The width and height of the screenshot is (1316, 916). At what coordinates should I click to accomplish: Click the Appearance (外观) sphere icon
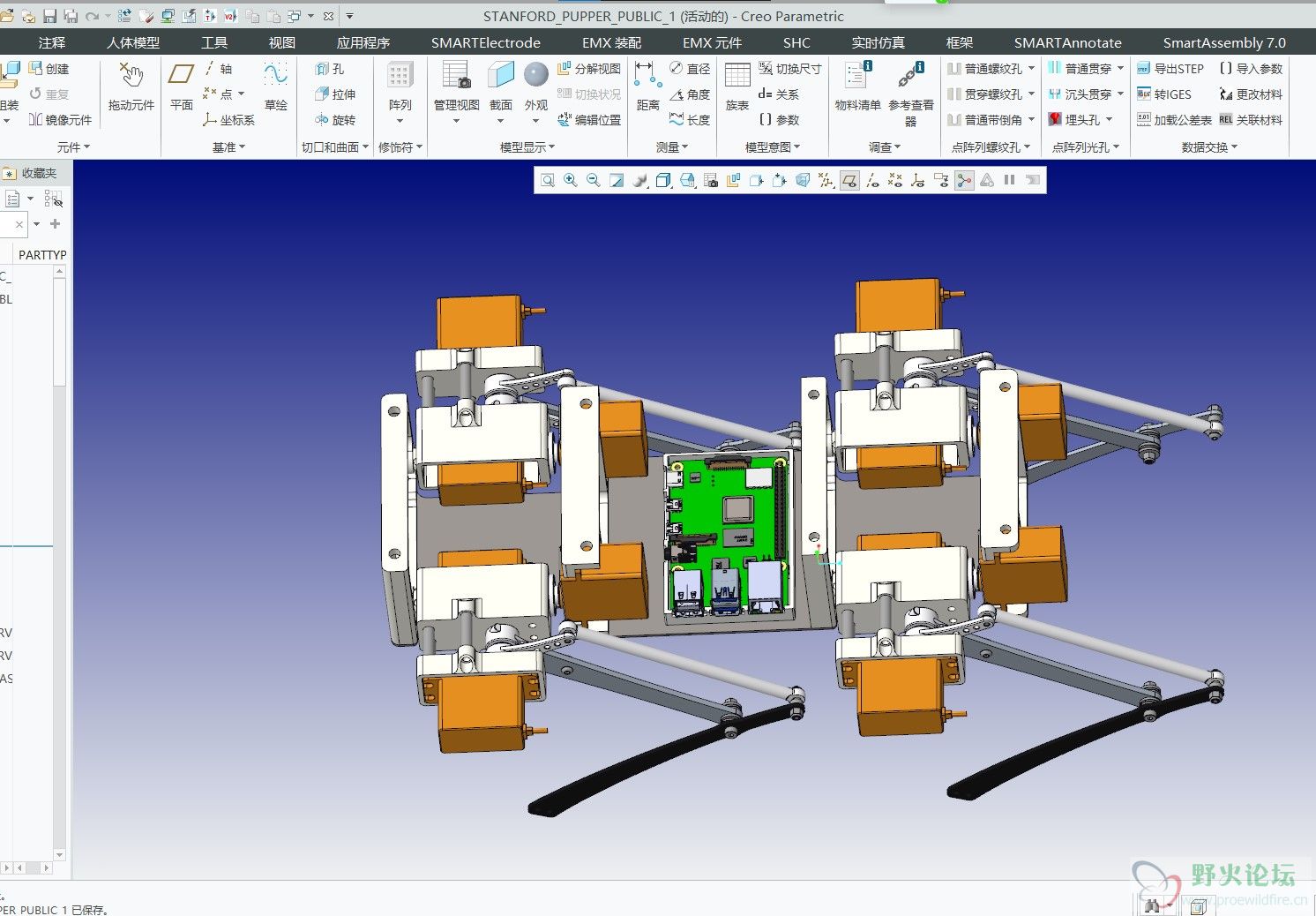pos(536,76)
